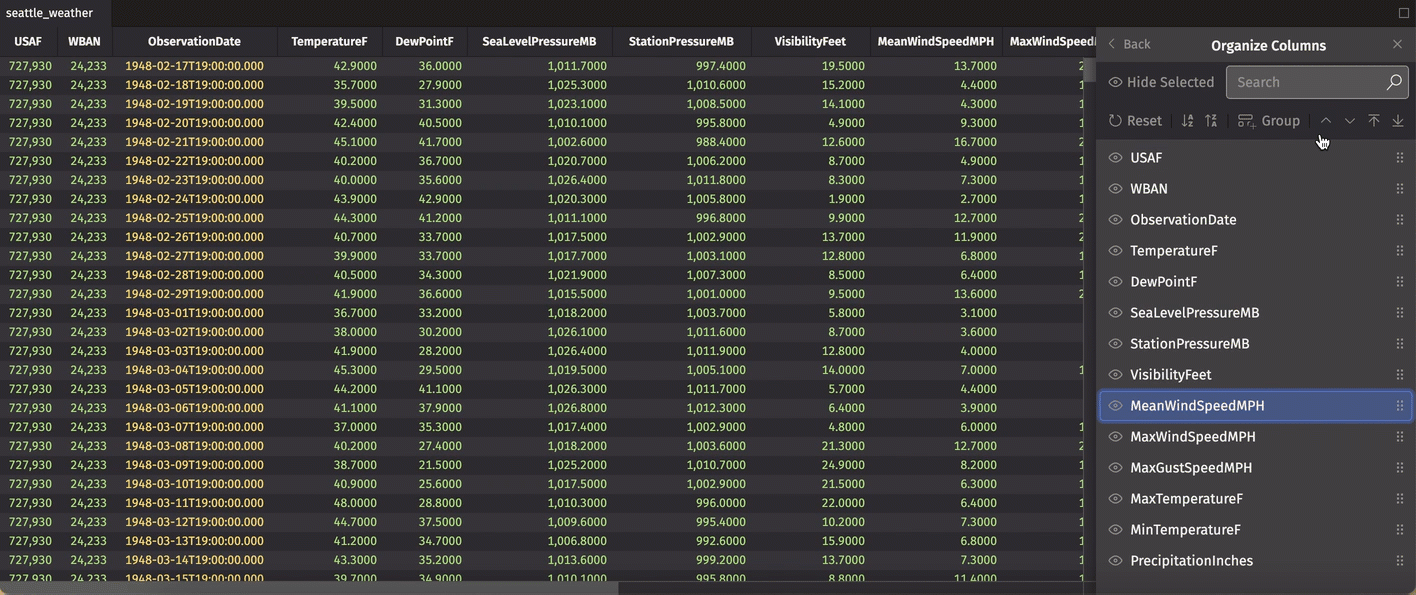The width and height of the screenshot is (1416, 595).
Task: Go Back from Organize Columns
Action: point(1128,45)
